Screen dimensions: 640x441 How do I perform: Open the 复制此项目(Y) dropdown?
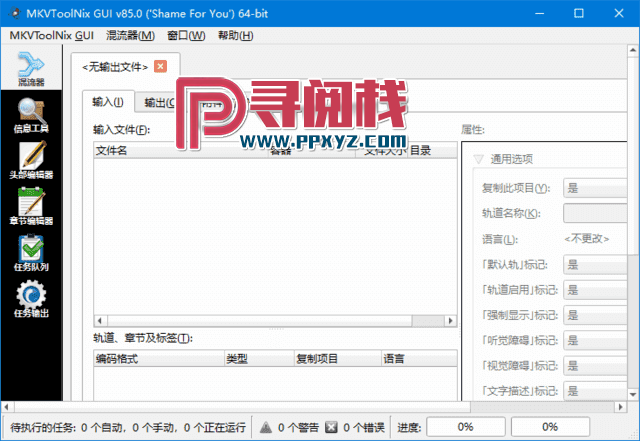[x=595, y=188]
